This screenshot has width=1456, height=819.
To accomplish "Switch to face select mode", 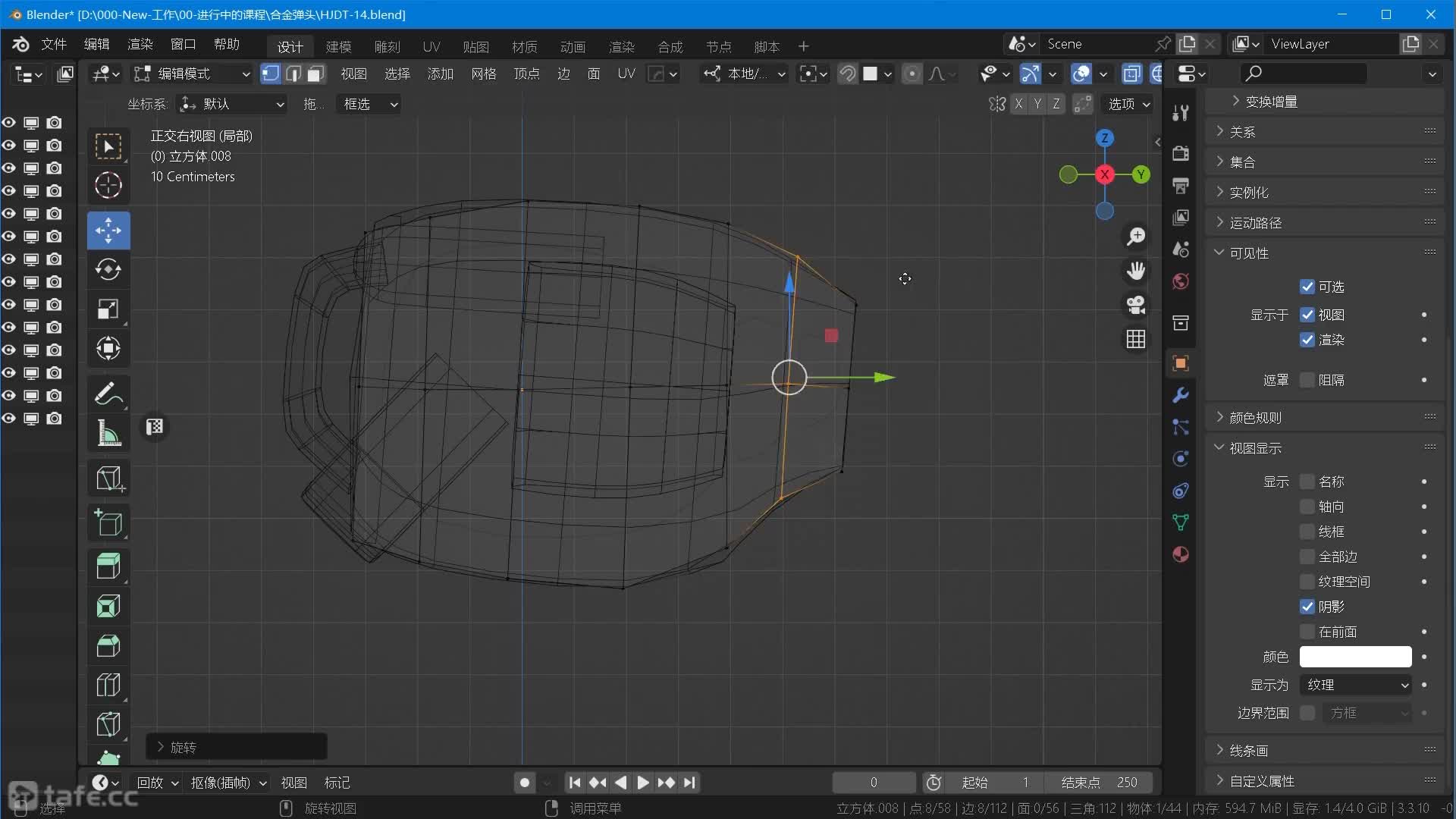I will click(316, 74).
